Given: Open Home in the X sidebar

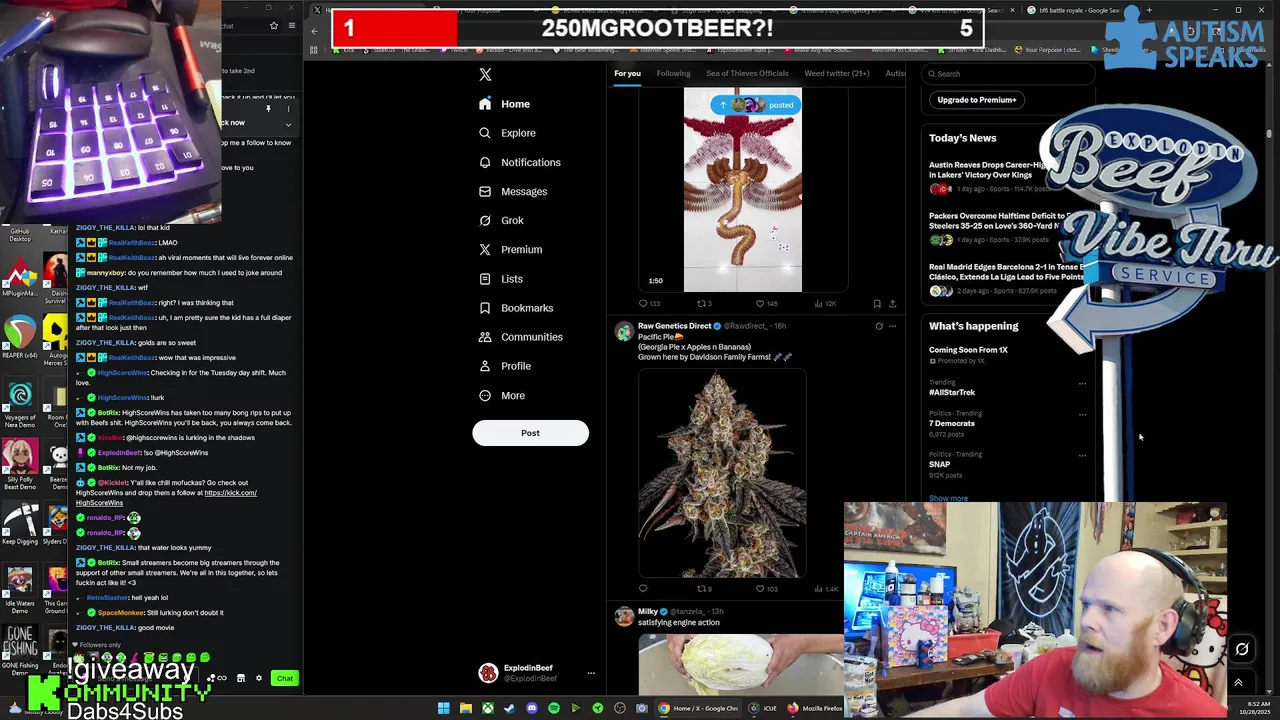Looking at the screenshot, I should pos(505,104).
